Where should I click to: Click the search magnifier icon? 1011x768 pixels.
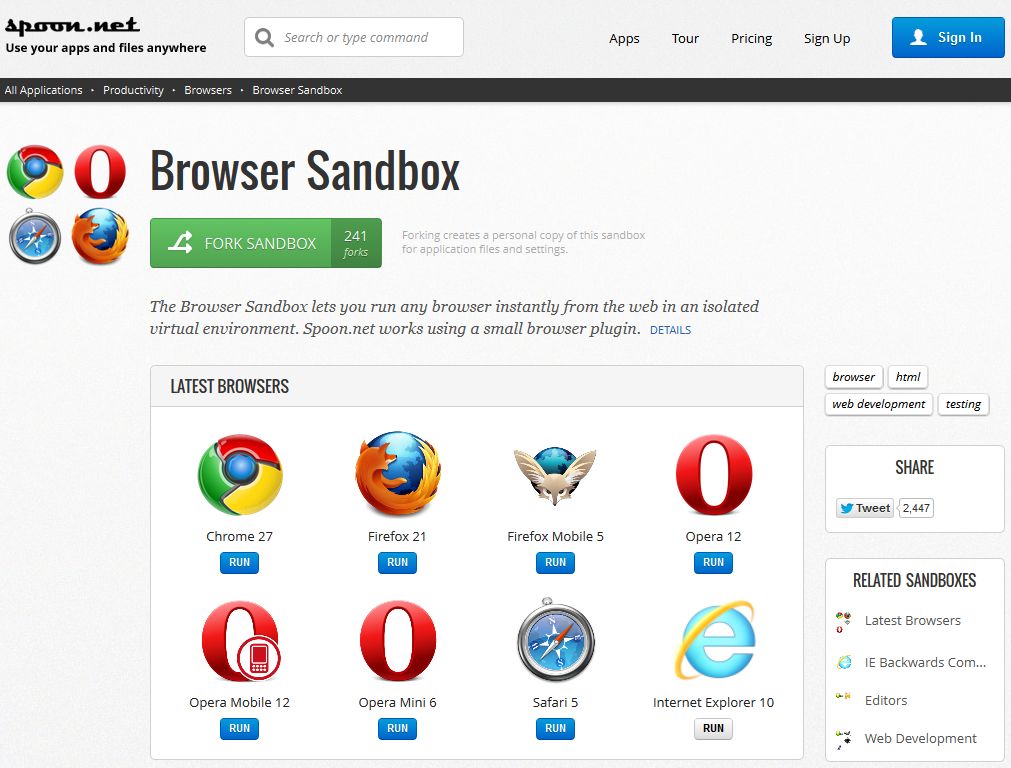[264, 37]
